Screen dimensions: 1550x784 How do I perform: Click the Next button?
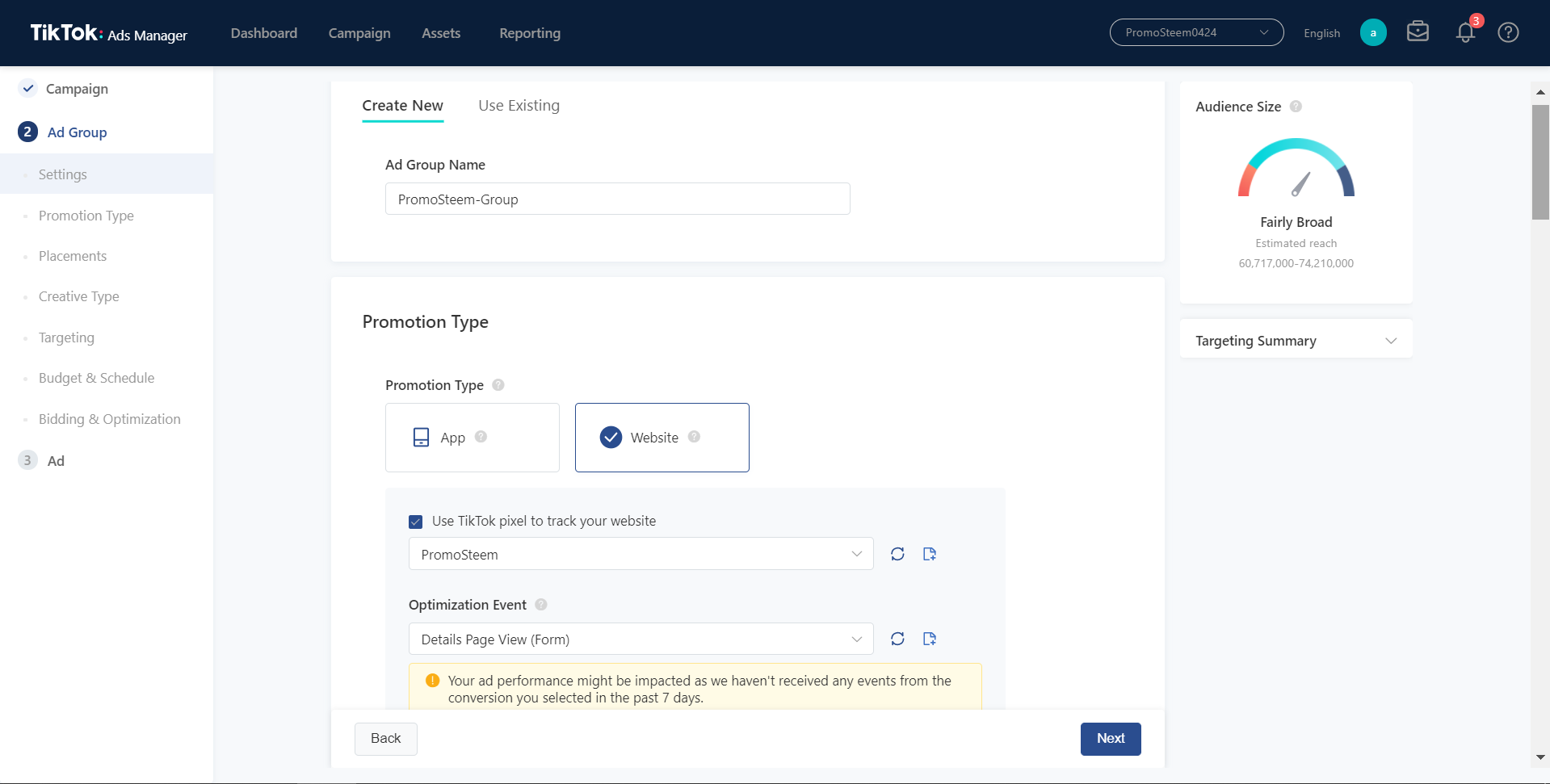[x=1111, y=739]
